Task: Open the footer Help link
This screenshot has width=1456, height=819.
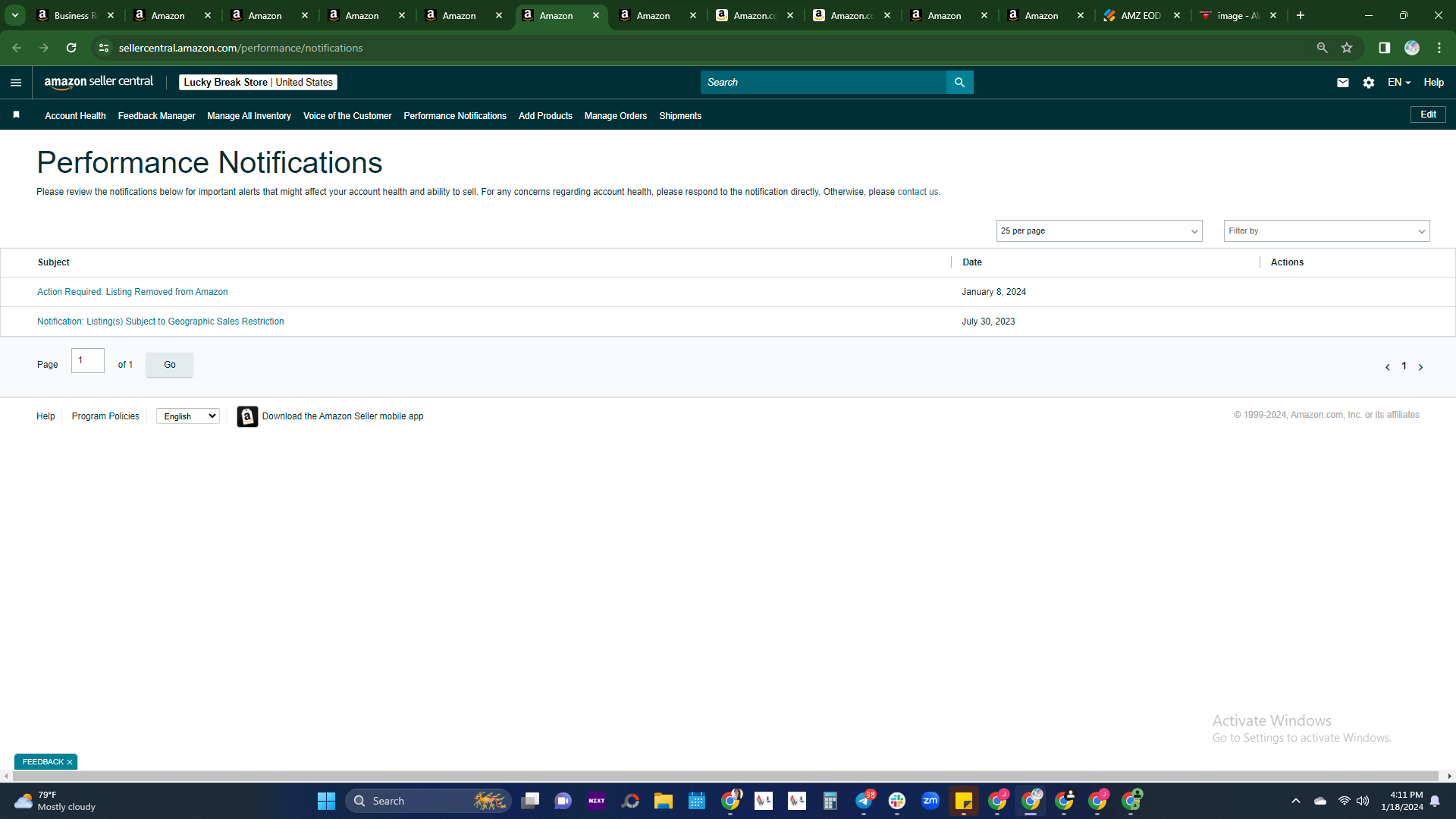Action: pyautogui.click(x=45, y=416)
